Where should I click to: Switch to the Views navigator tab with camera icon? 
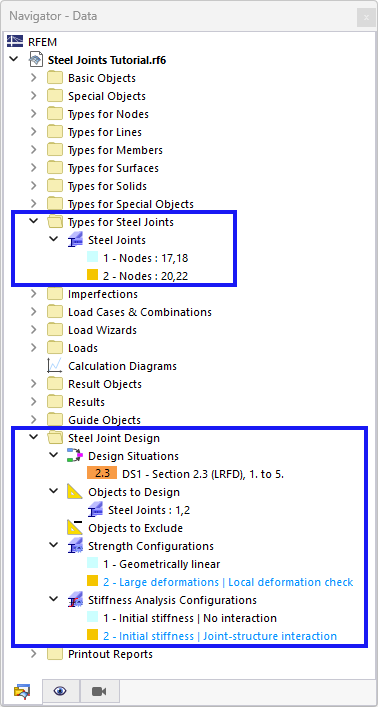(x=99, y=691)
